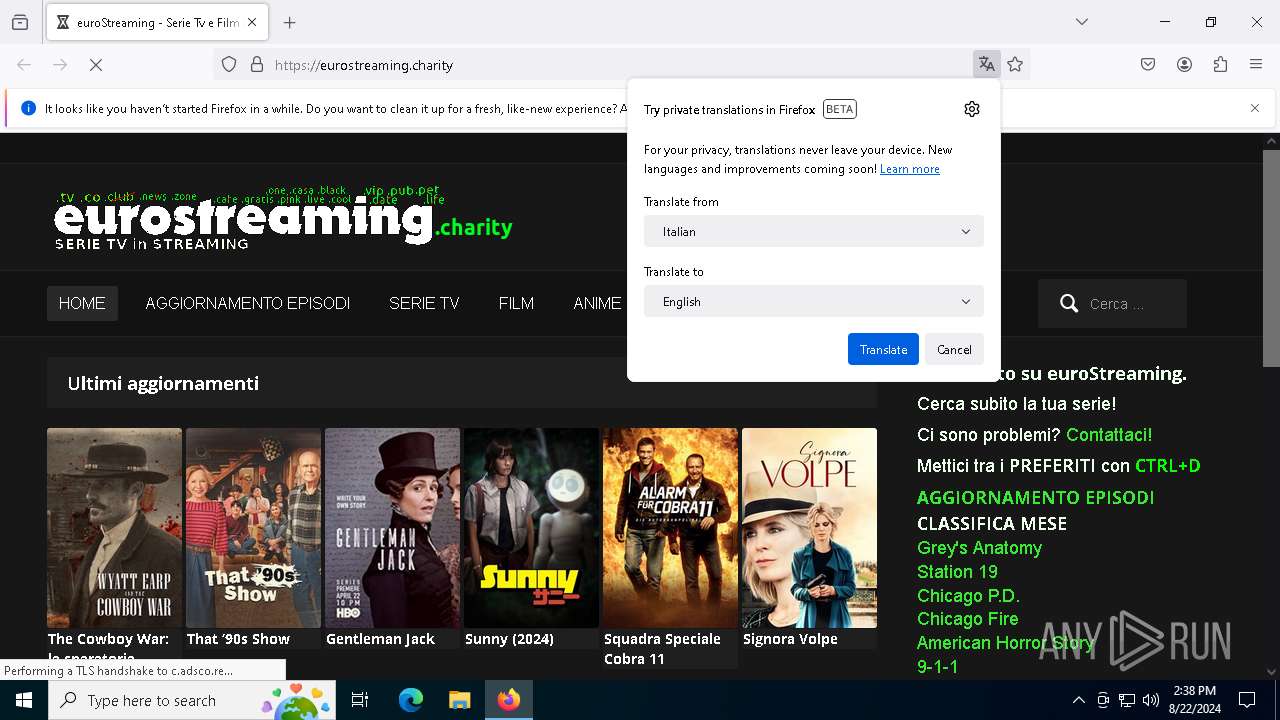Stop loading the page button
This screenshot has width=1280, height=720.
pos(96,65)
